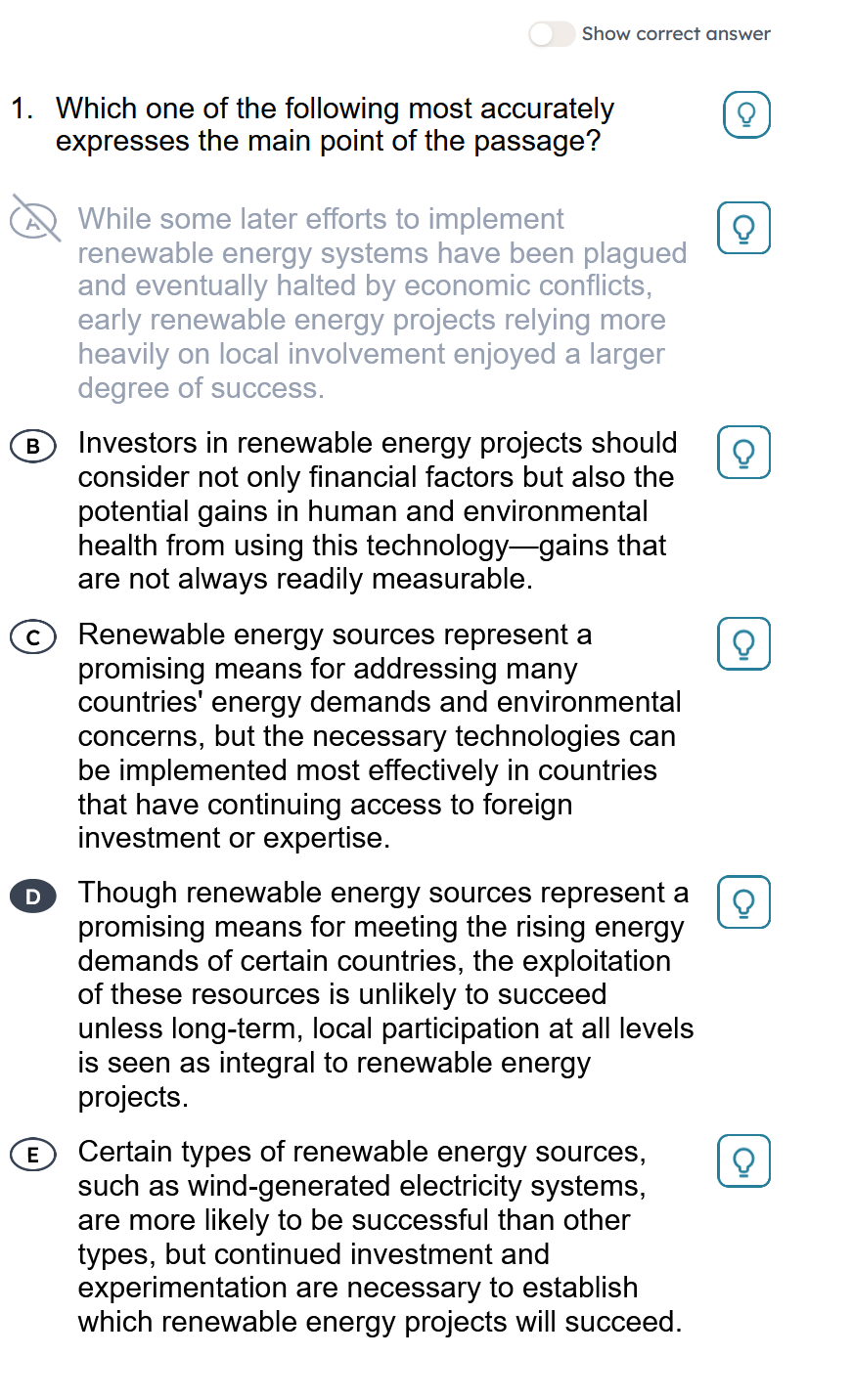Toggle the Show correct answer switch

click(551, 34)
